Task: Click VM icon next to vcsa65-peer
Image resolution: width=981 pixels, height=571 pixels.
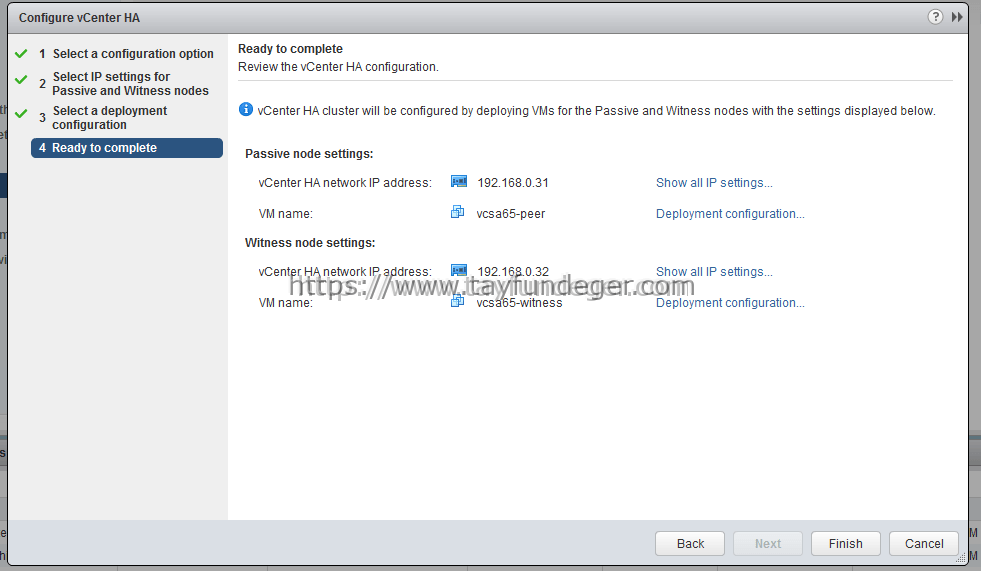Action: pos(457,212)
